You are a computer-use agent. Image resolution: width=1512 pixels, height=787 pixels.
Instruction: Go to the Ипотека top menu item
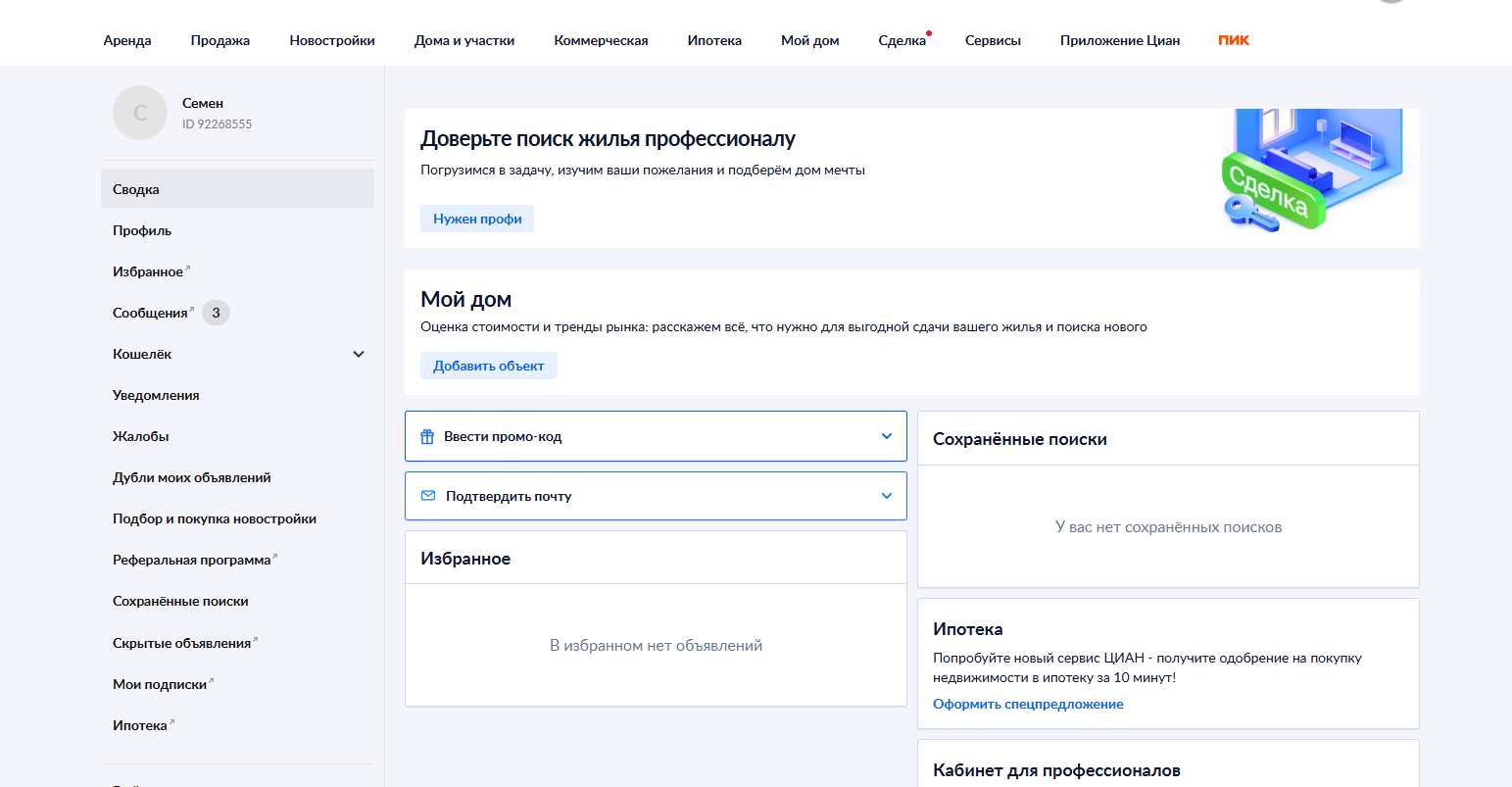(x=714, y=40)
